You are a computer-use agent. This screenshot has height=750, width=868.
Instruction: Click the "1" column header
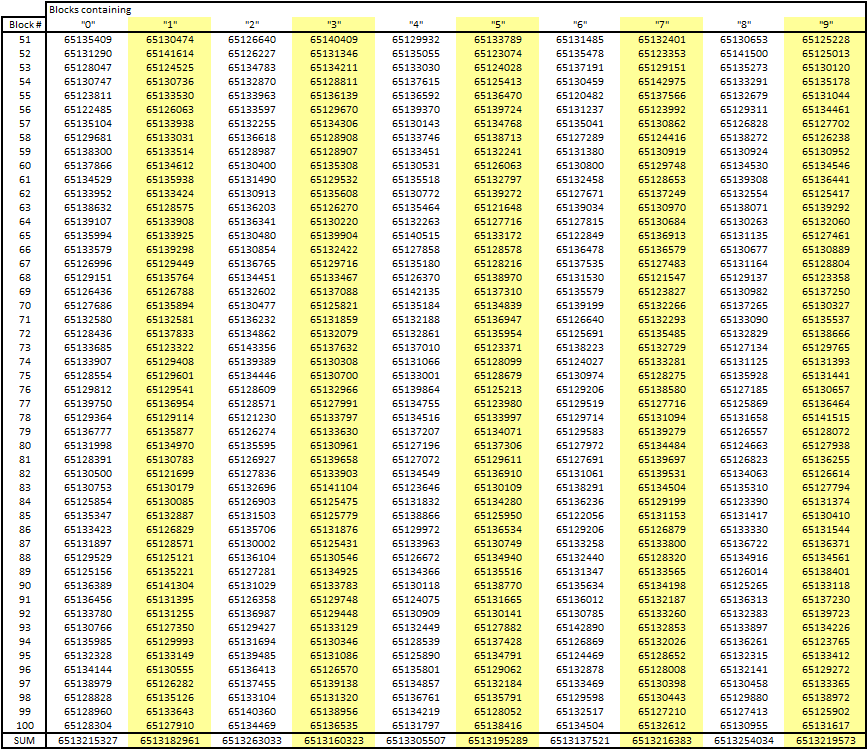170,24
